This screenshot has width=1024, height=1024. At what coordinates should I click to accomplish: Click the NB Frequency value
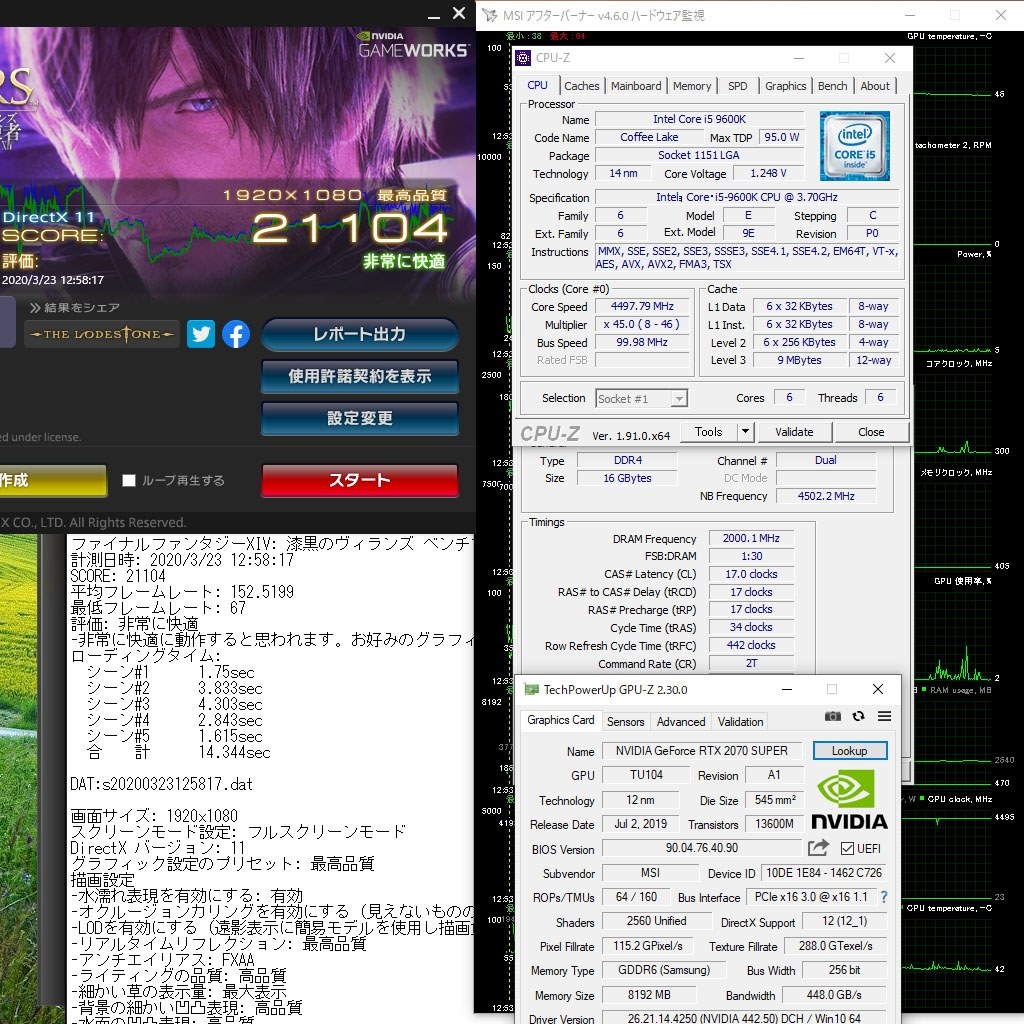click(x=826, y=496)
